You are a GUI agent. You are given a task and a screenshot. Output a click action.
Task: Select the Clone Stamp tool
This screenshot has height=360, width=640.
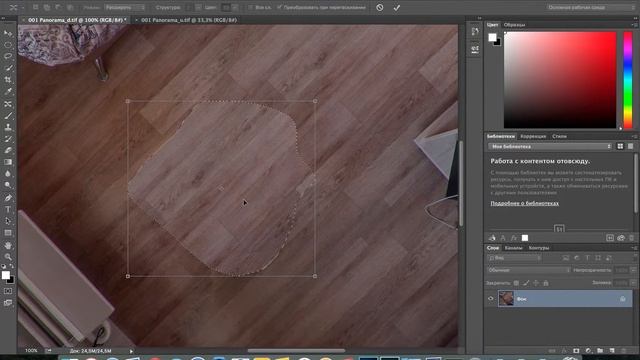(8, 127)
